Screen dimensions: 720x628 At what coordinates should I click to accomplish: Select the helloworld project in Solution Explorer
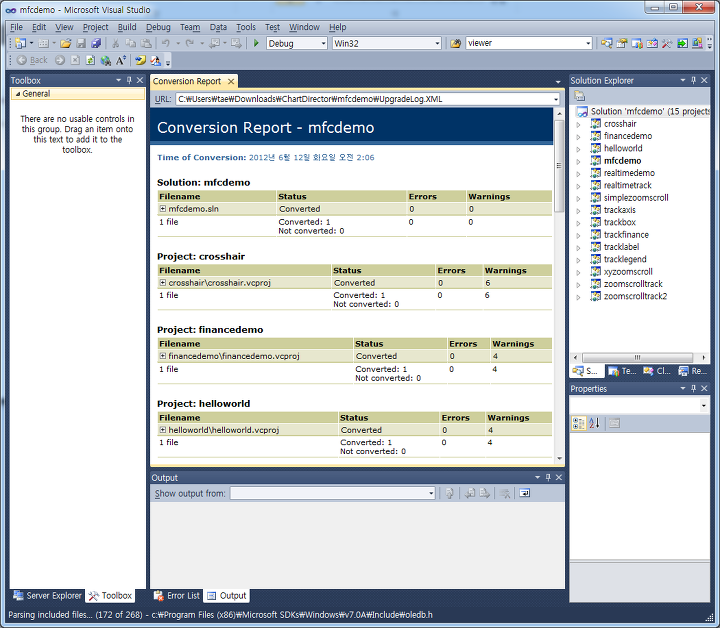[x=623, y=148]
